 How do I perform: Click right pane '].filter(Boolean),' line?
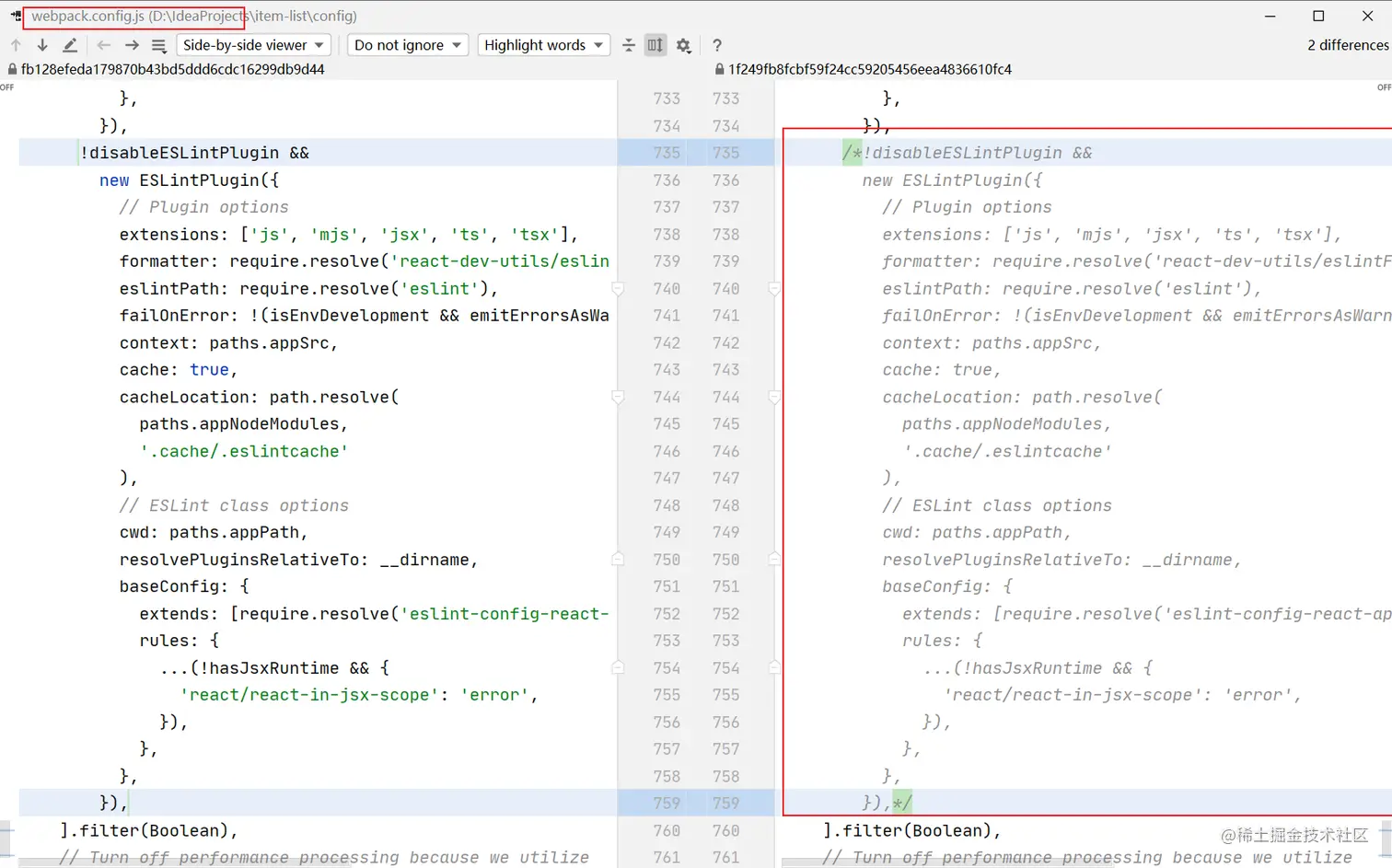point(911,831)
